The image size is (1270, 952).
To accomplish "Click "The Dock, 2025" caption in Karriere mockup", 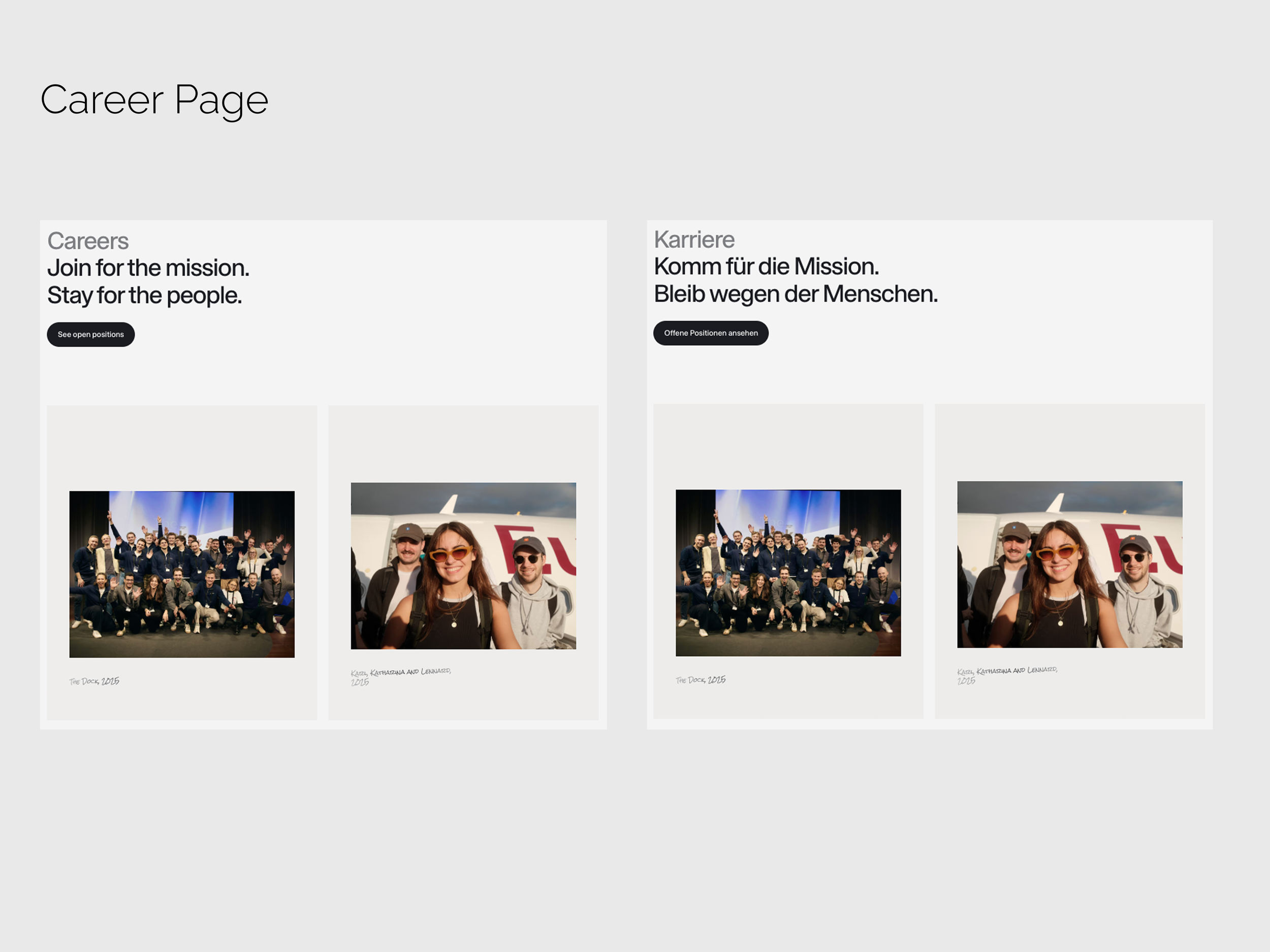I will (701, 680).
